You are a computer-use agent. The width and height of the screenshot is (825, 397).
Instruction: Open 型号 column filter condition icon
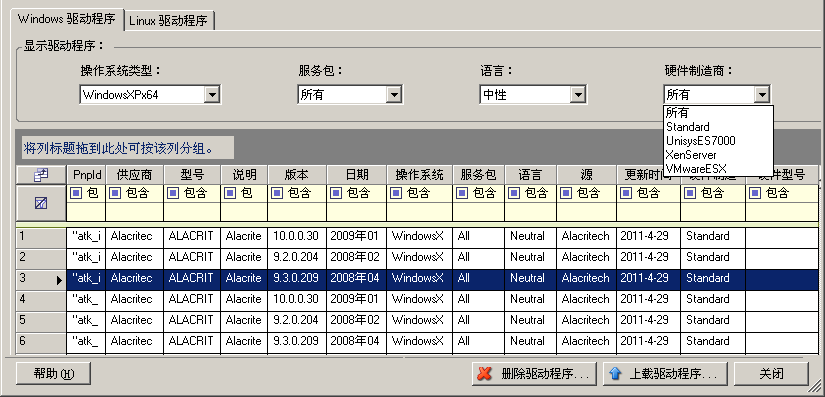173,193
